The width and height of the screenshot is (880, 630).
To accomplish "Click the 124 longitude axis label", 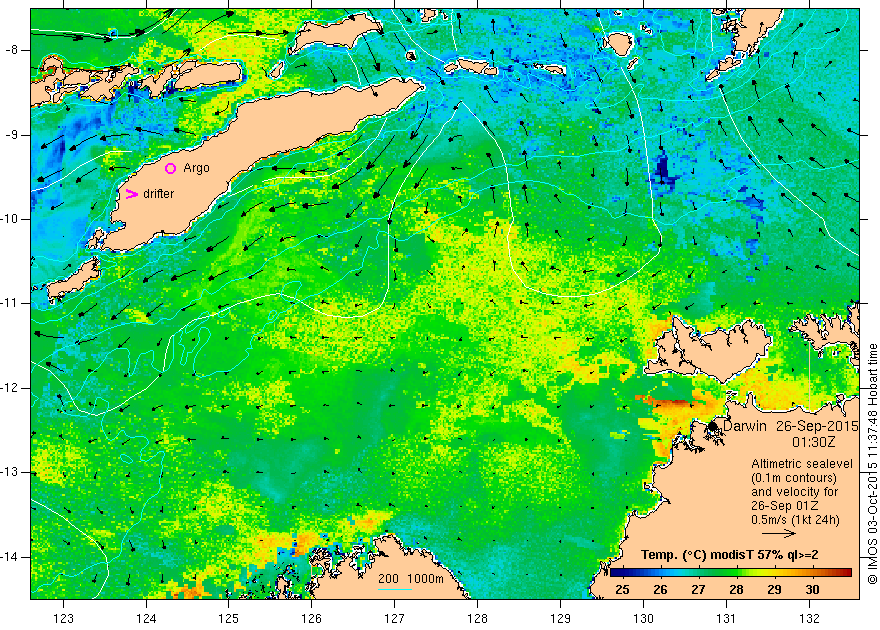I will tap(146, 619).
